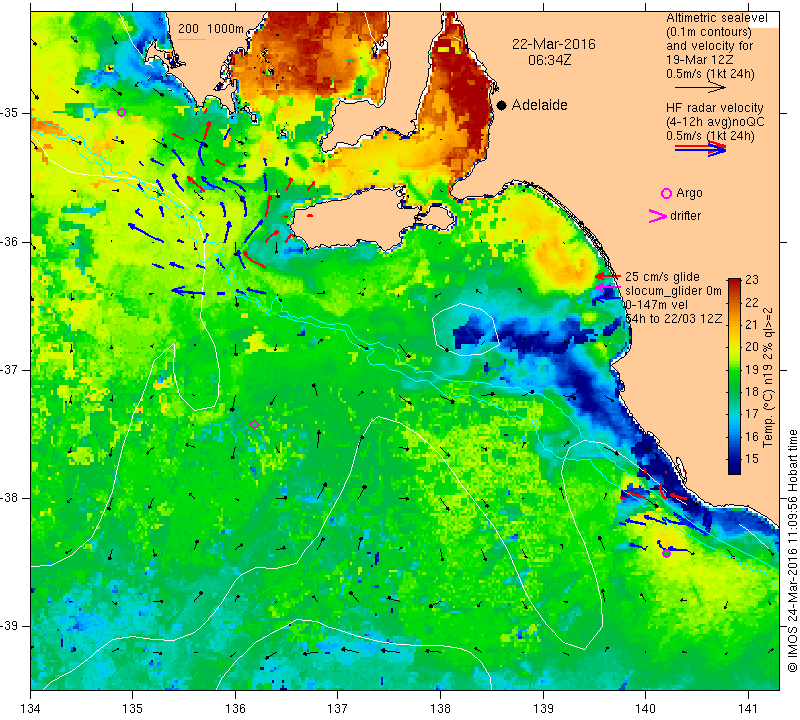
Task: Click the '200 1000m' depth legend text
Action: [211, 29]
